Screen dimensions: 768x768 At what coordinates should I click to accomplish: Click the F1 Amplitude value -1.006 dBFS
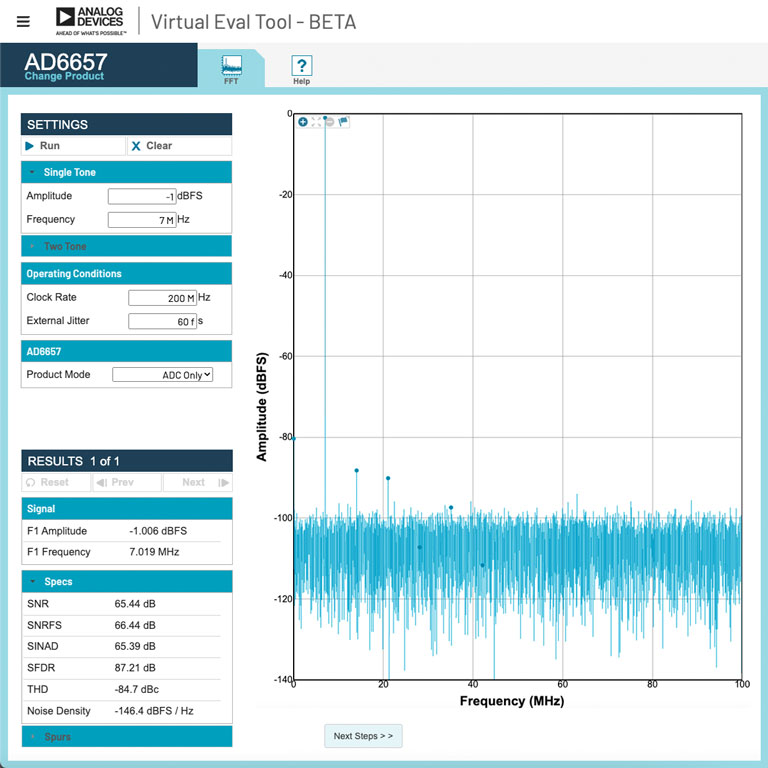(158, 531)
